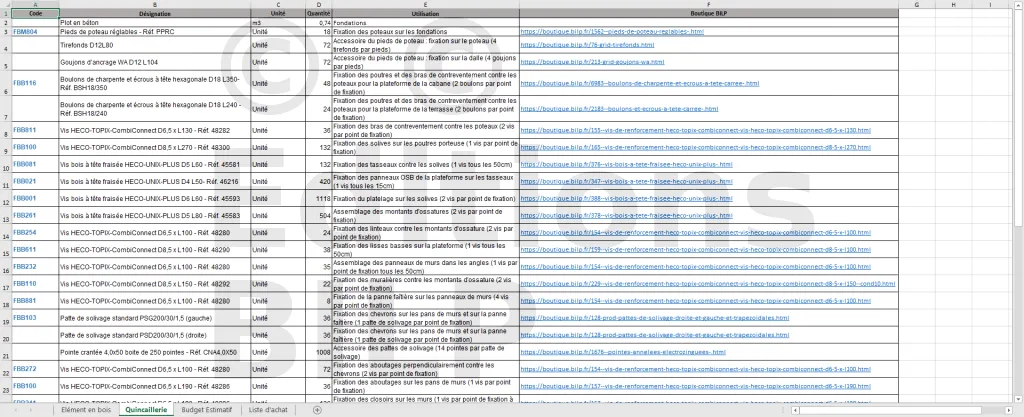Select column B header
Viewport: 1024px width, 417px height.
click(x=154, y=4)
